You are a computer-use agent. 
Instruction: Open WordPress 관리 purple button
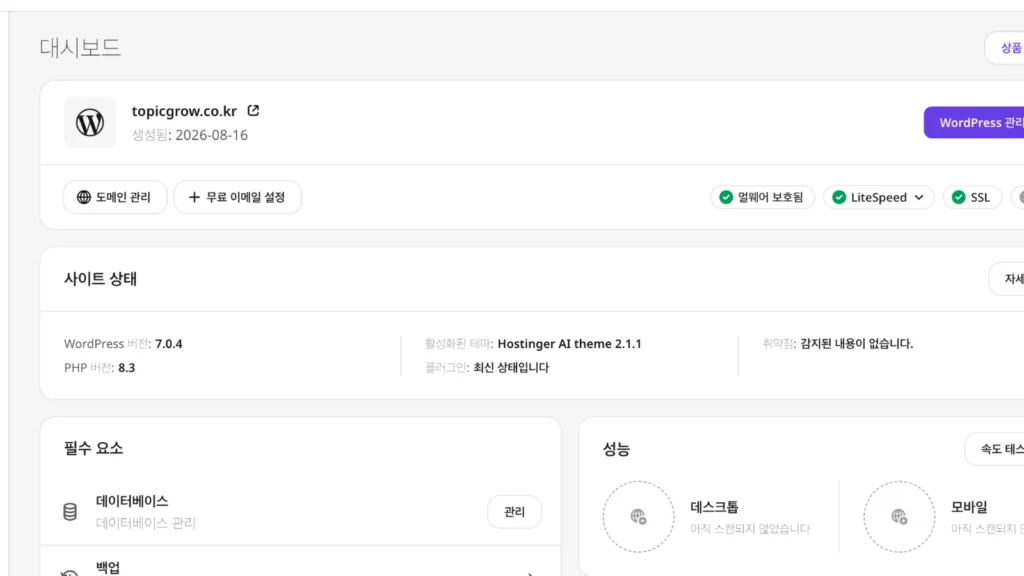974,123
